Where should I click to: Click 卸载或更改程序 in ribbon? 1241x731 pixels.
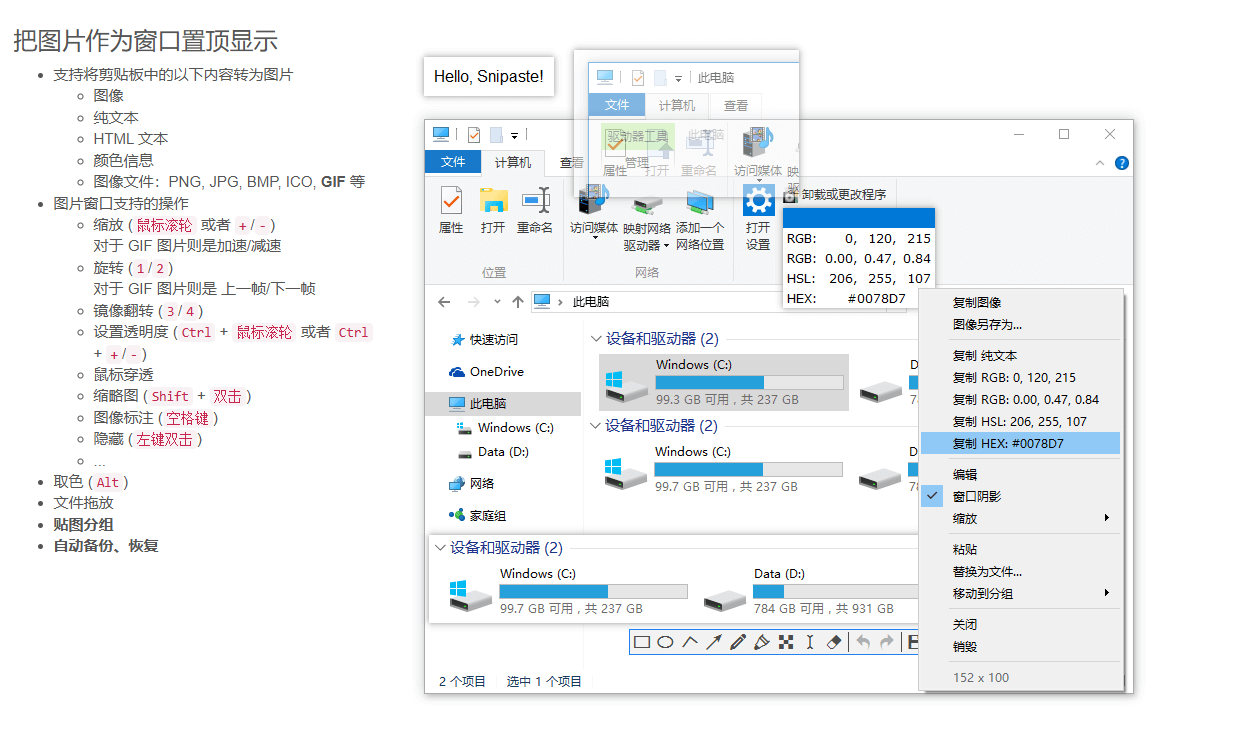pos(835,195)
